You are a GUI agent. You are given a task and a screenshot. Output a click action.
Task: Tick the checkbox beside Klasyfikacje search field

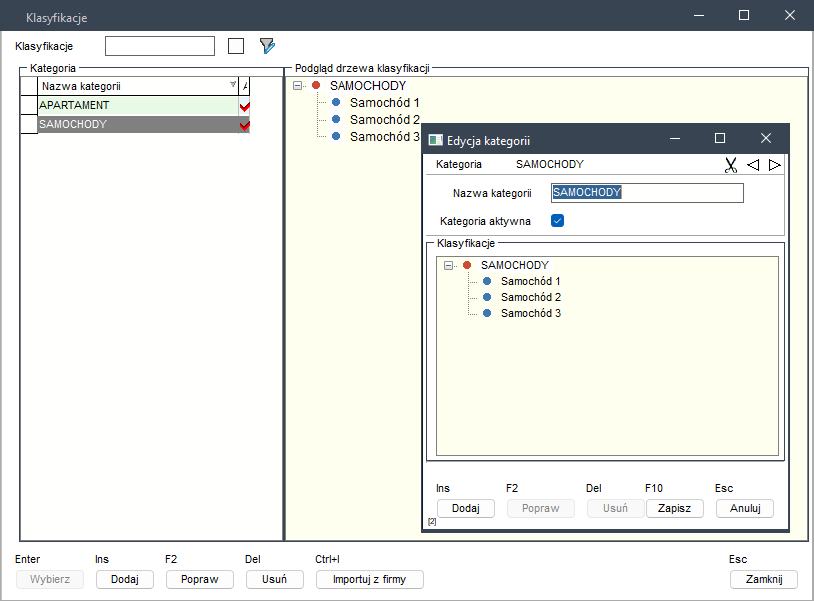click(236, 46)
